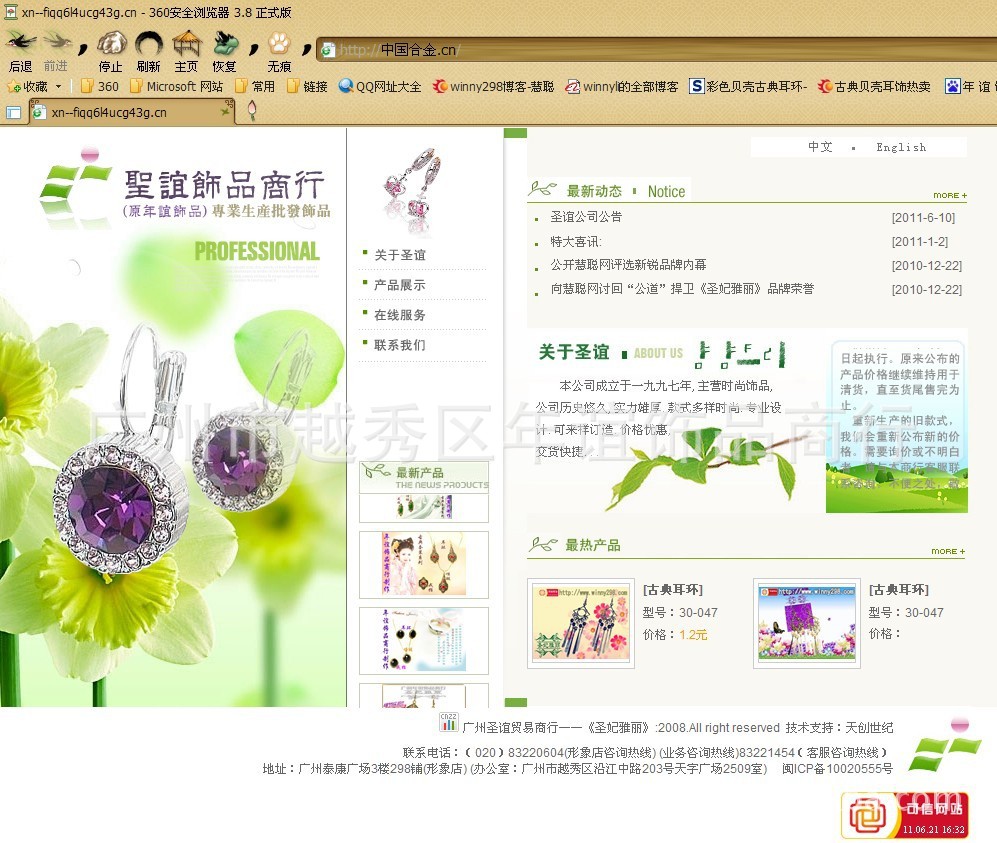The width and height of the screenshot is (997, 843).
Task: Refresh the page with 刷新 icon
Action: [x=148, y=45]
